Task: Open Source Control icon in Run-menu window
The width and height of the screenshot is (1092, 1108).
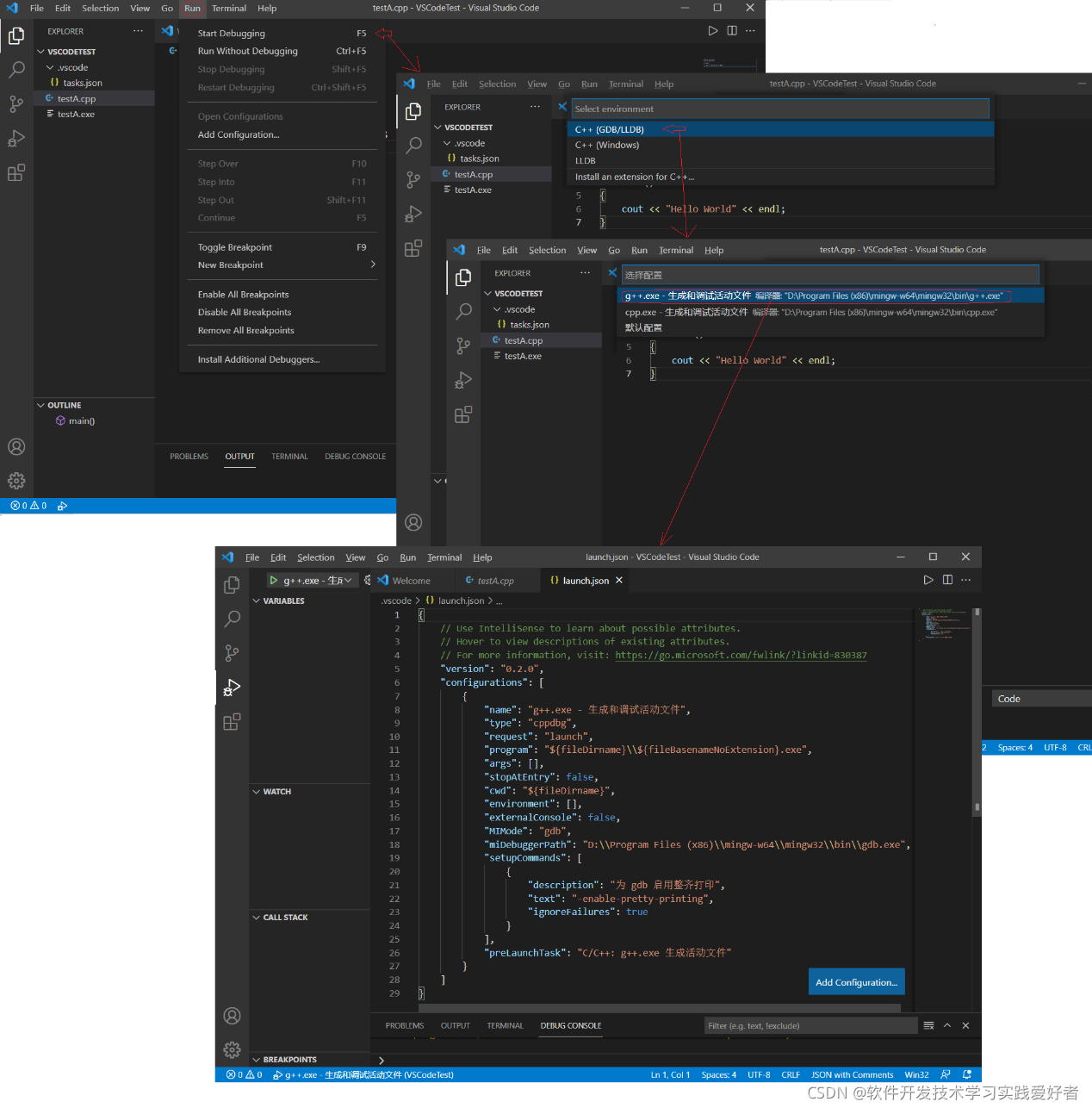Action: (16, 104)
